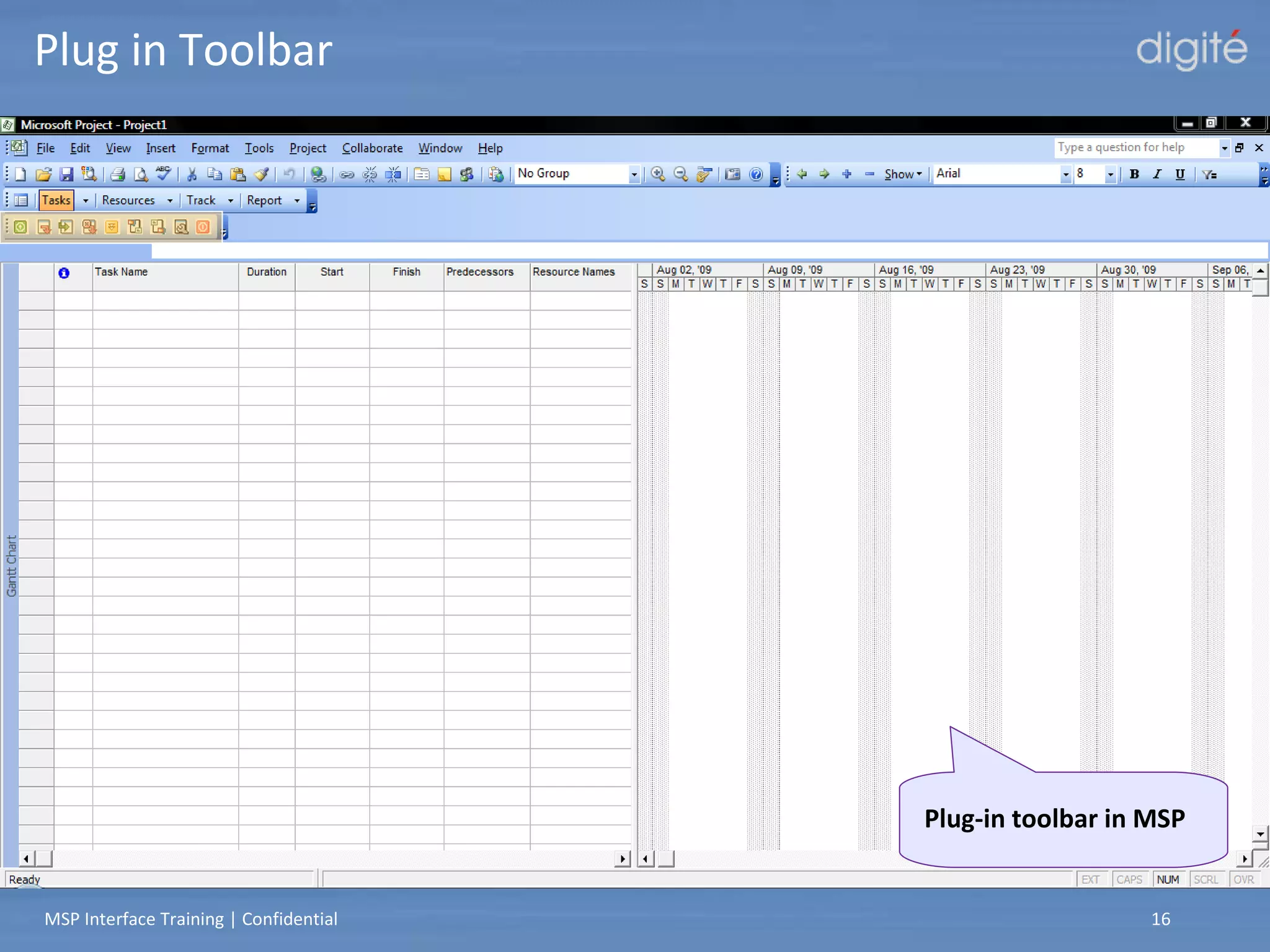Viewport: 1270px width, 952px height.
Task: Click the green first plug-in toolbar icon
Action: (20, 227)
